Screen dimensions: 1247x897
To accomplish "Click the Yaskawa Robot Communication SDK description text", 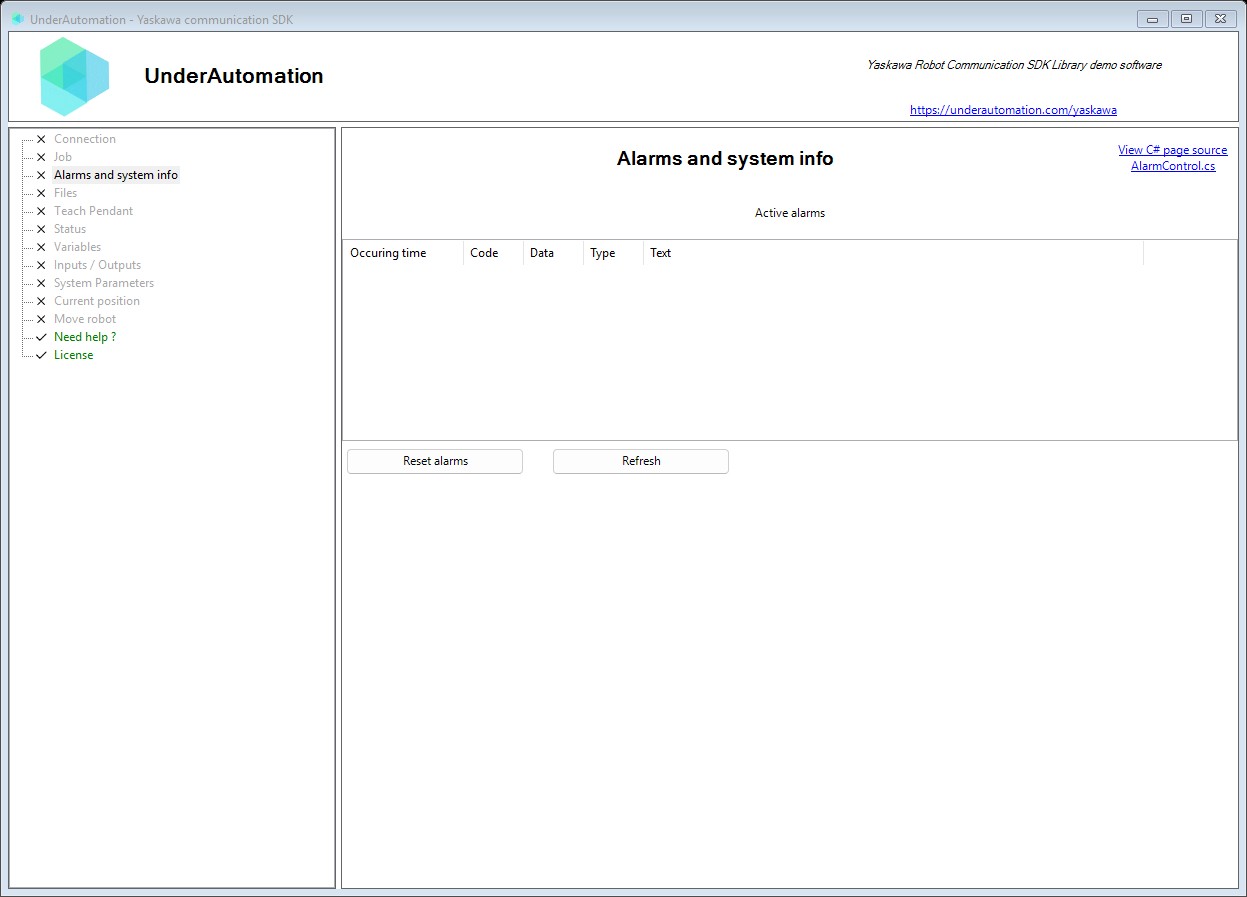I will (x=1014, y=65).
